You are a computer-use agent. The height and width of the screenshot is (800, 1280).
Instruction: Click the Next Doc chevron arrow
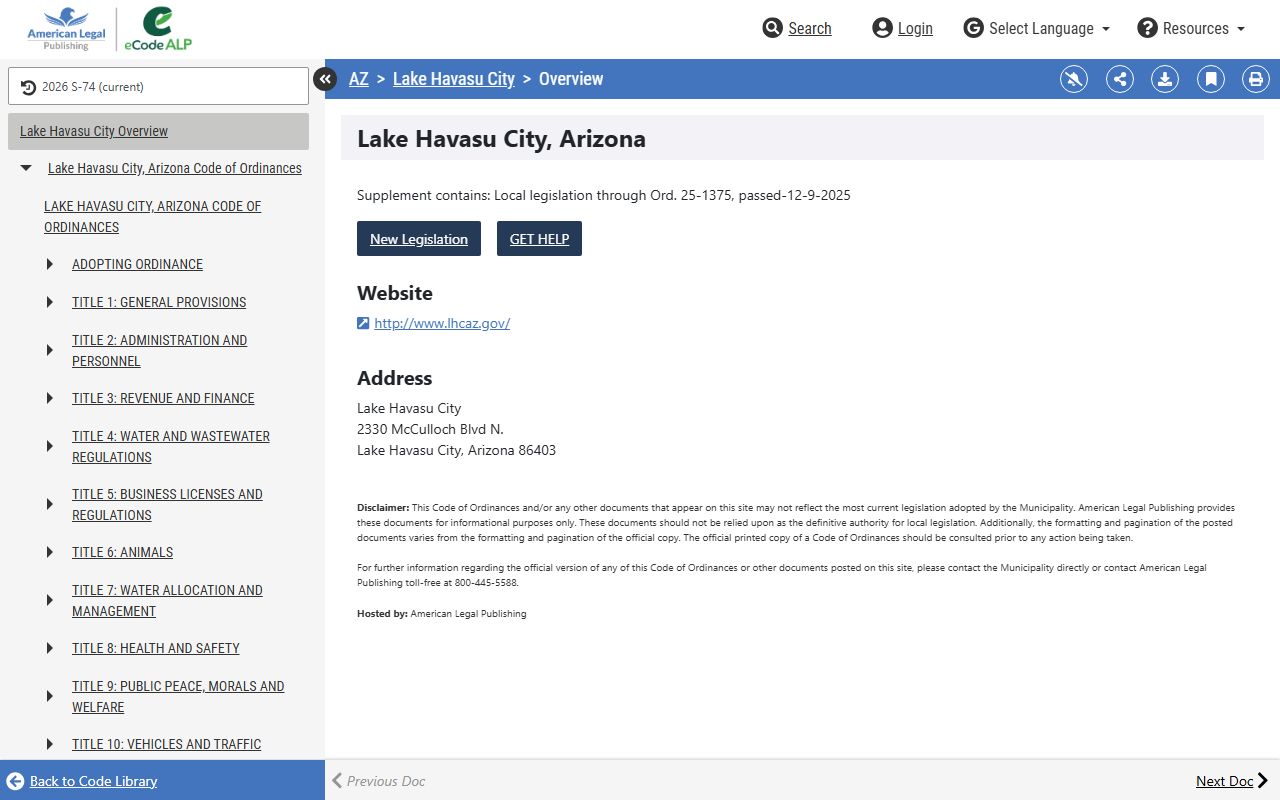tap(1263, 781)
